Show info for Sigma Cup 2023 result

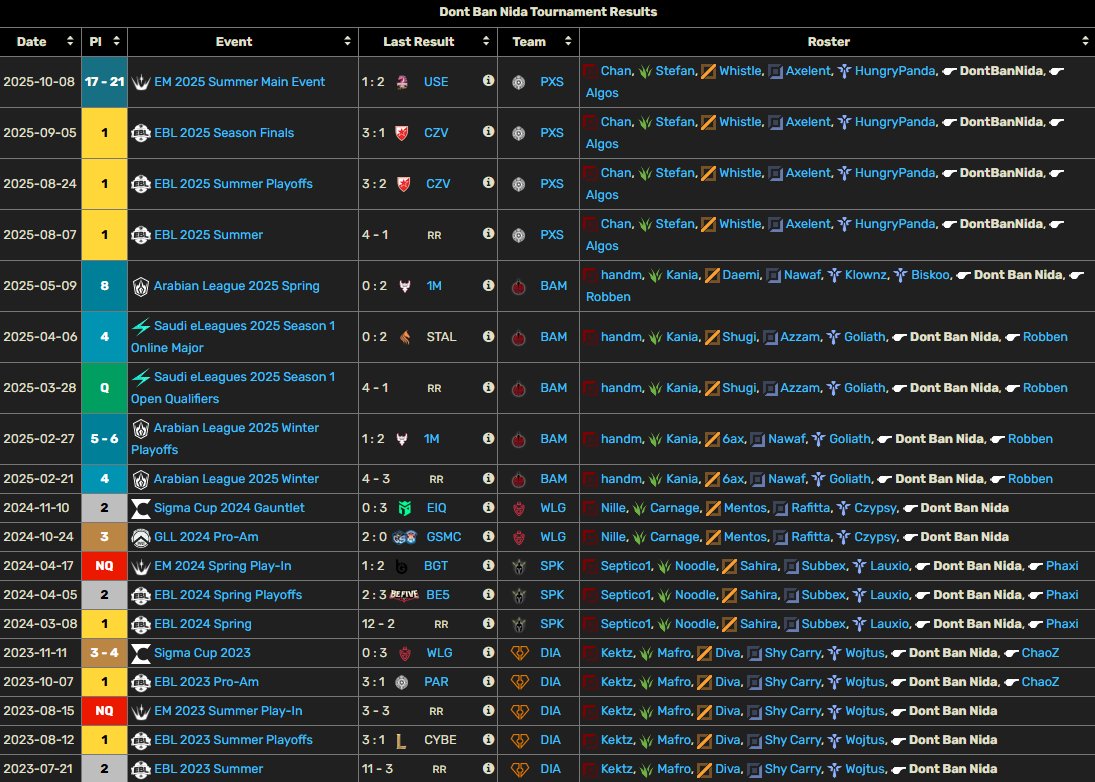[x=488, y=652]
